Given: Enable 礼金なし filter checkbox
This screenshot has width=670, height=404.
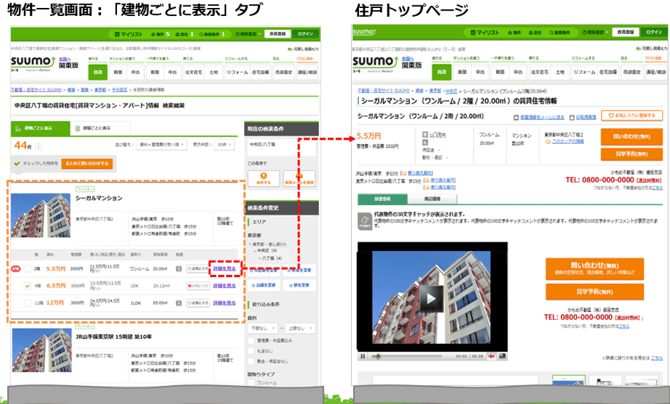Looking at the screenshot, I should pyautogui.click(x=251, y=351).
